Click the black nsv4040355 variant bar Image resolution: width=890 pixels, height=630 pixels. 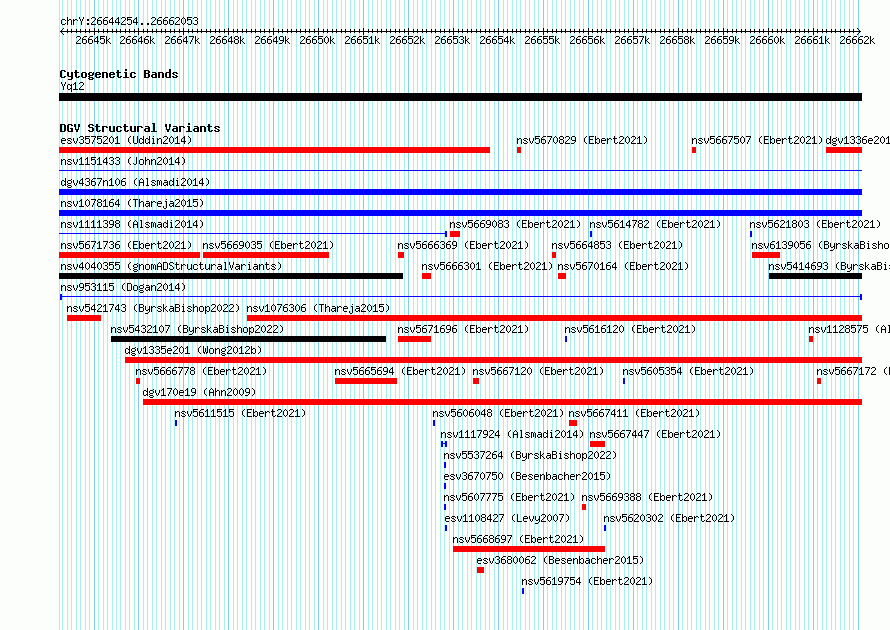[x=231, y=276]
